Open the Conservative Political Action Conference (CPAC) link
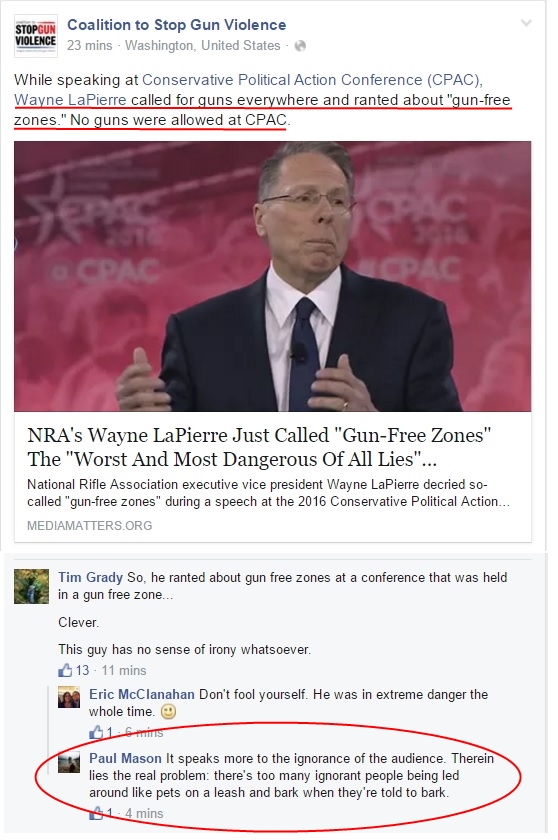558x840 pixels. pyautogui.click(x=312, y=80)
